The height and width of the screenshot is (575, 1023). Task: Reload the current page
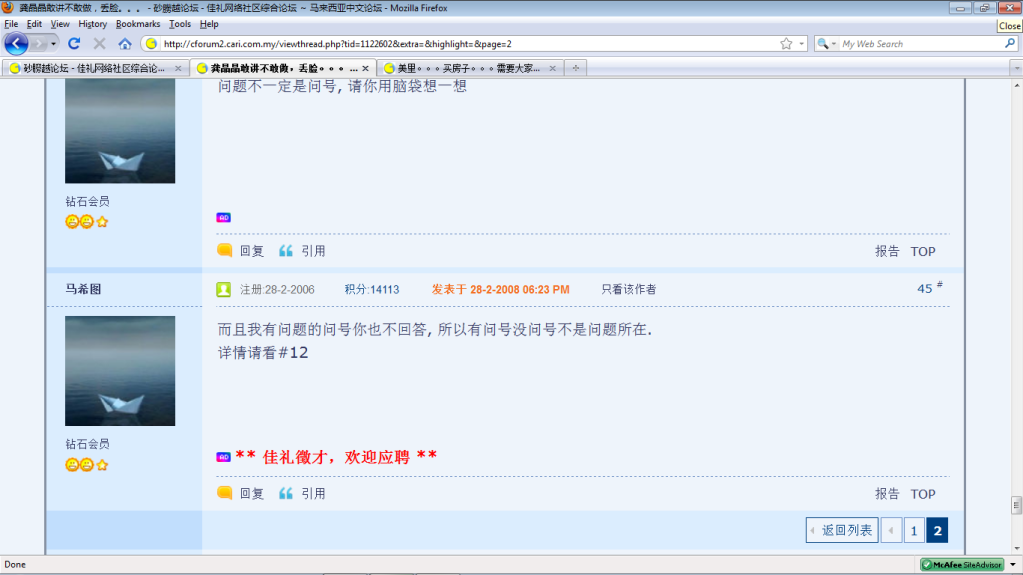[74, 44]
